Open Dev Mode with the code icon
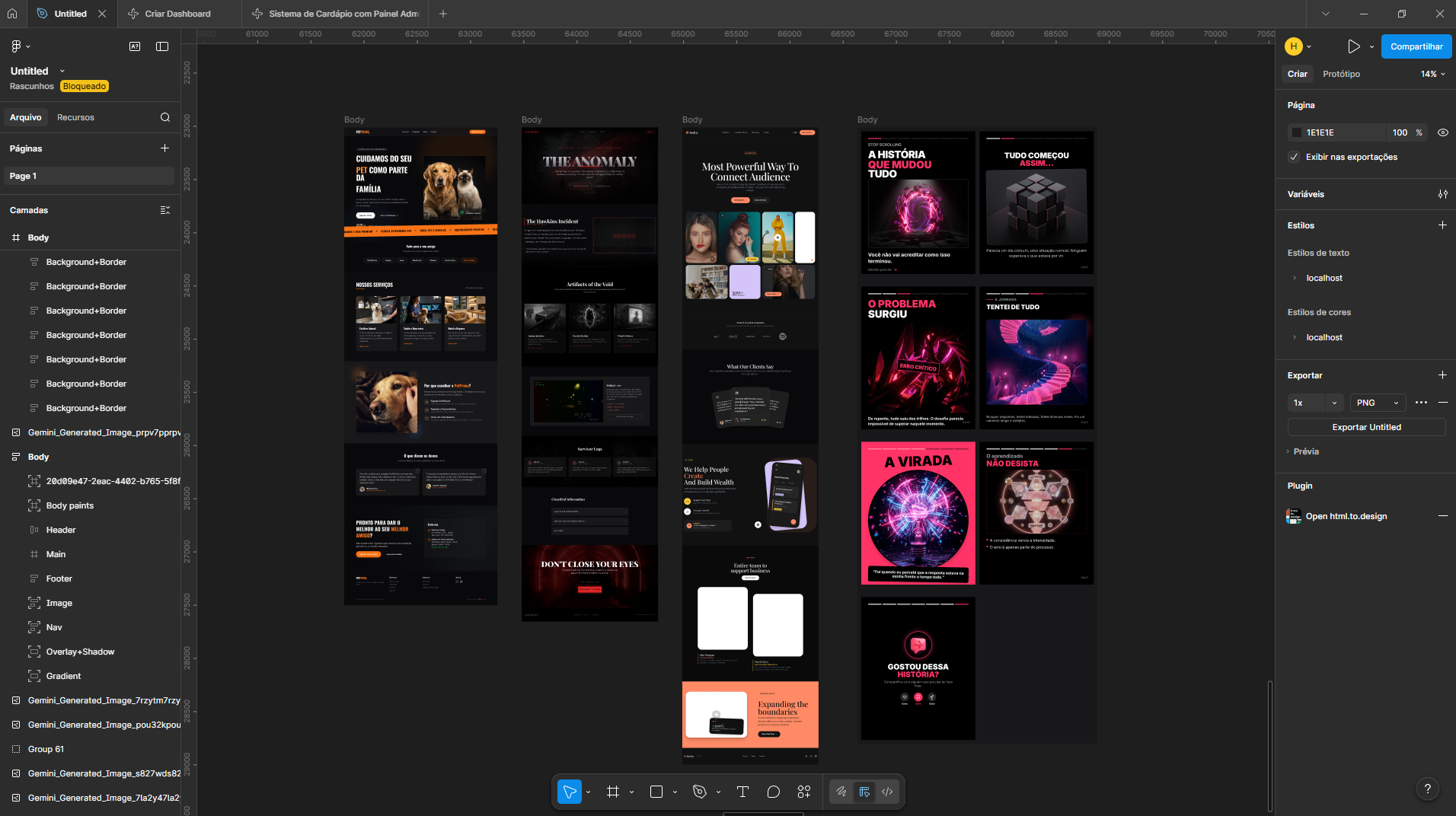The height and width of the screenshot is (816, 1456). click(886, 792)
